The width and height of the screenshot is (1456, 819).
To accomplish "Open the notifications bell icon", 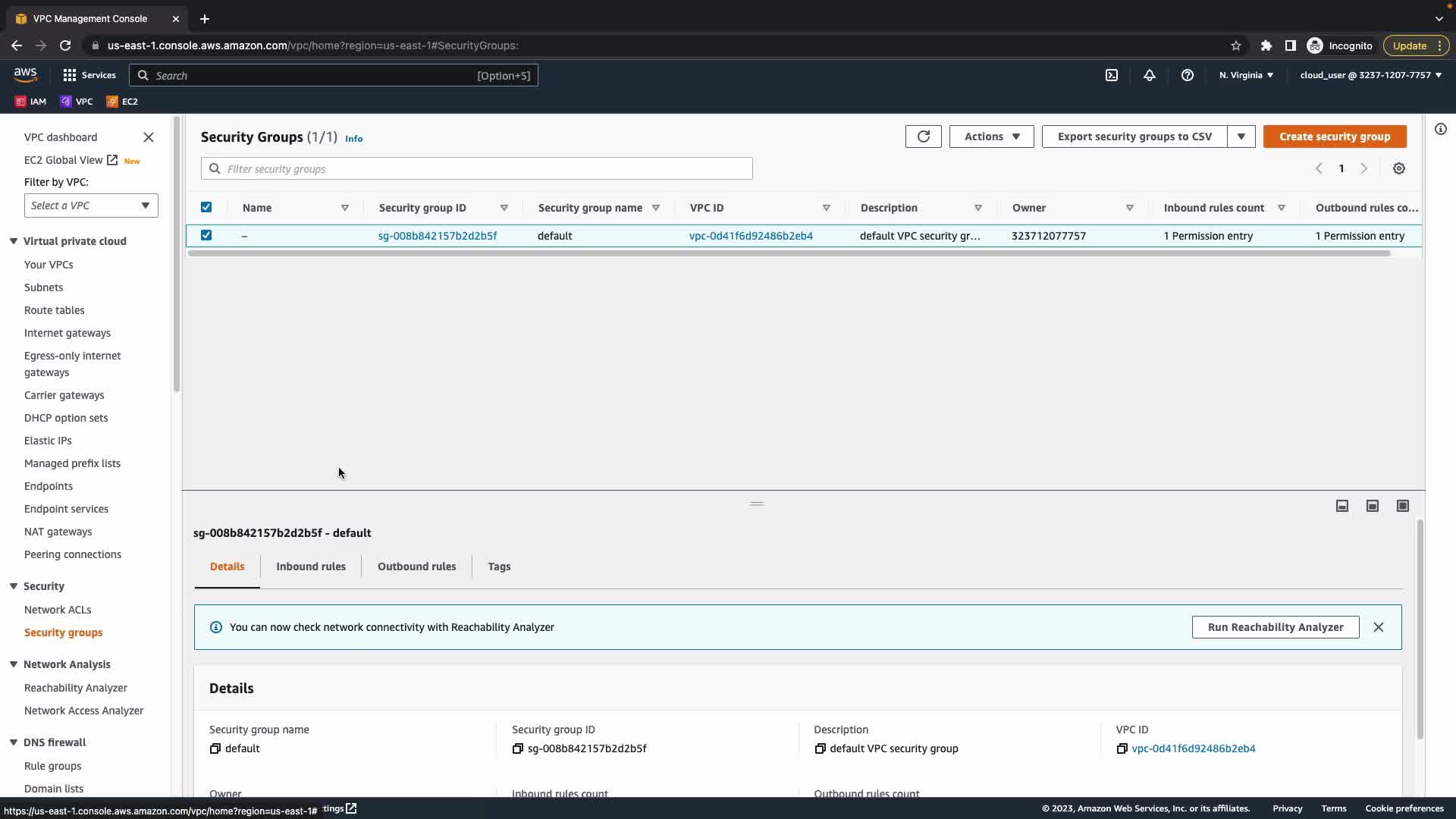I will click(1150, 75).
